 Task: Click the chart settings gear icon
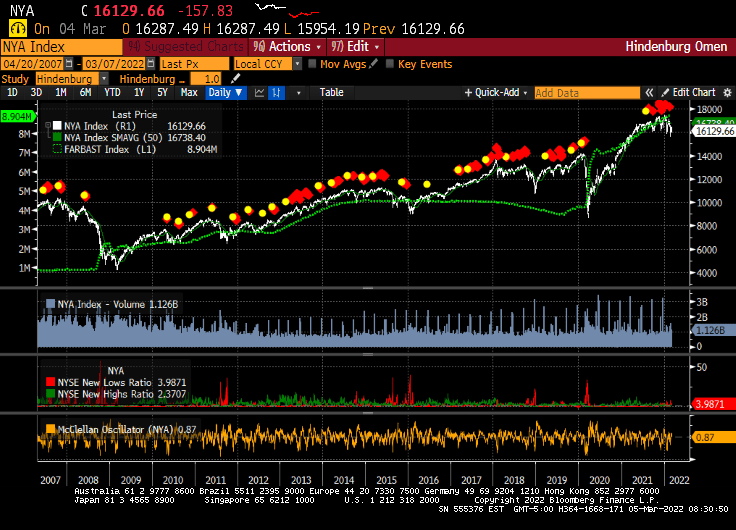click(726, 92)
